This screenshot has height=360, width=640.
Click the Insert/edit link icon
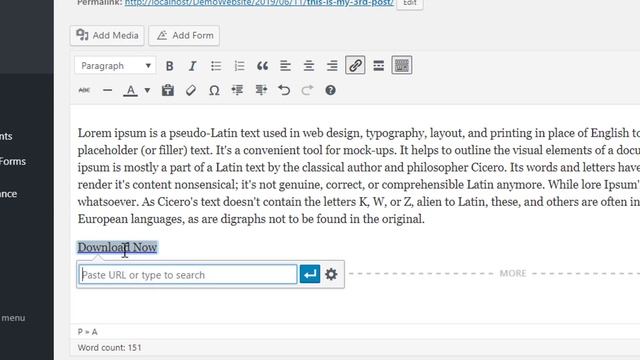pos(355,66)
